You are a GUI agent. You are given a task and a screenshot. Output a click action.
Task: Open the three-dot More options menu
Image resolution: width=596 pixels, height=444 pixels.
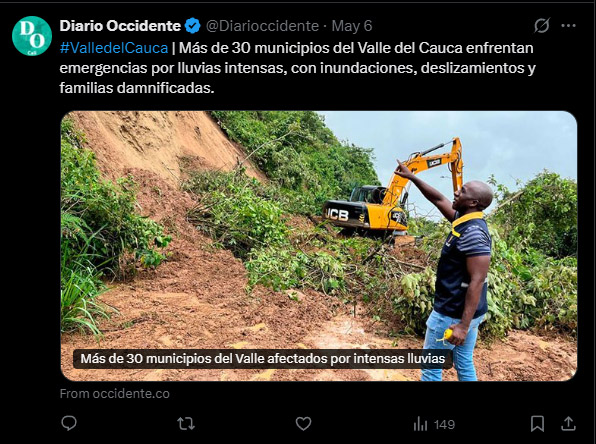[568, 25]
